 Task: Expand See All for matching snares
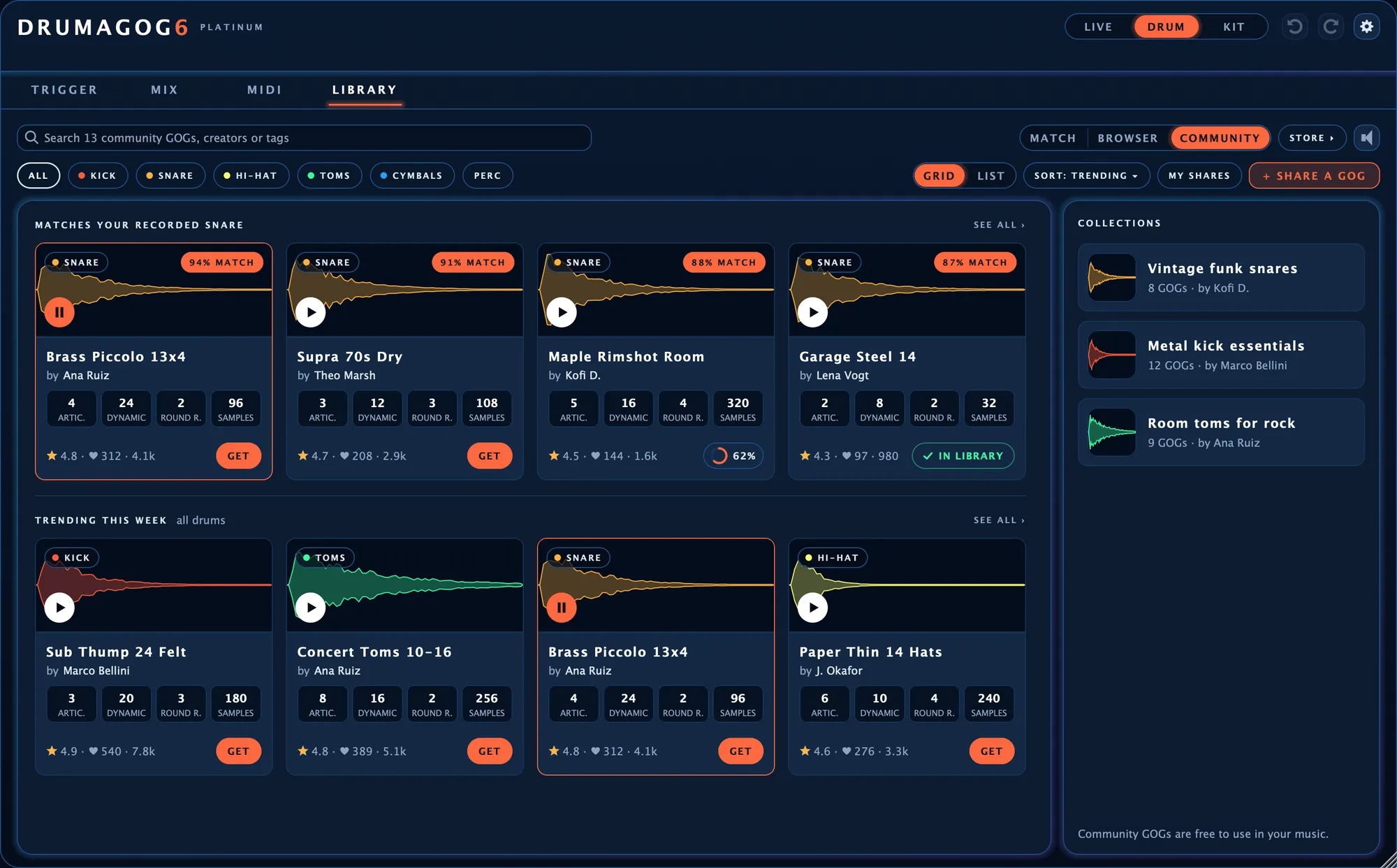coord(999,225)
